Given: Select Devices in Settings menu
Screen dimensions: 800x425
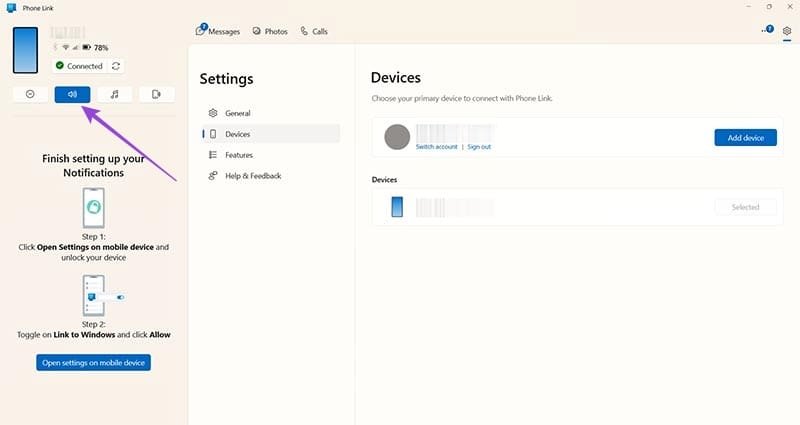Looking at the screenshot, I should 271,134.
